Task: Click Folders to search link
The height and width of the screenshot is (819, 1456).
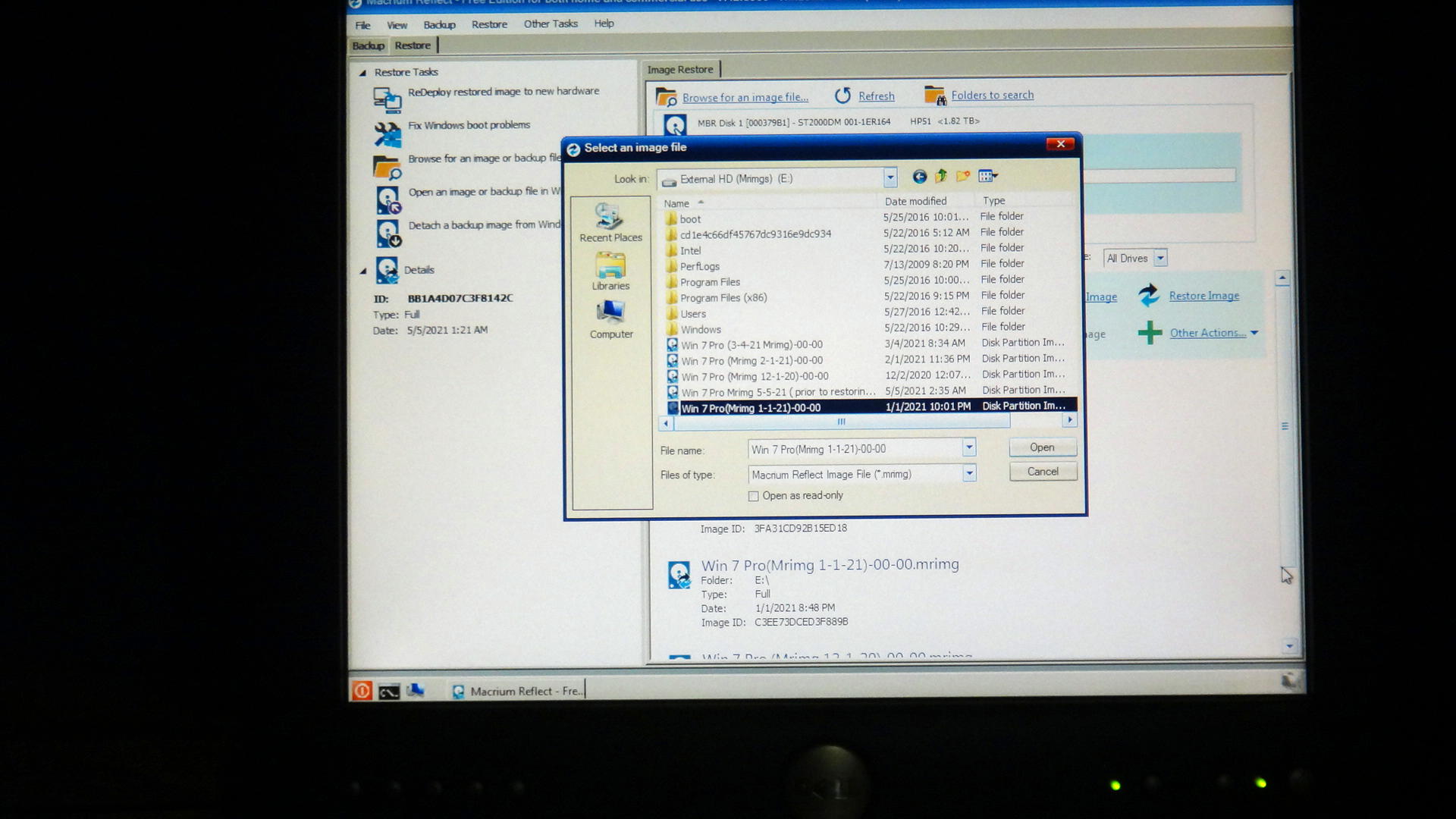Action: point(992,95)
